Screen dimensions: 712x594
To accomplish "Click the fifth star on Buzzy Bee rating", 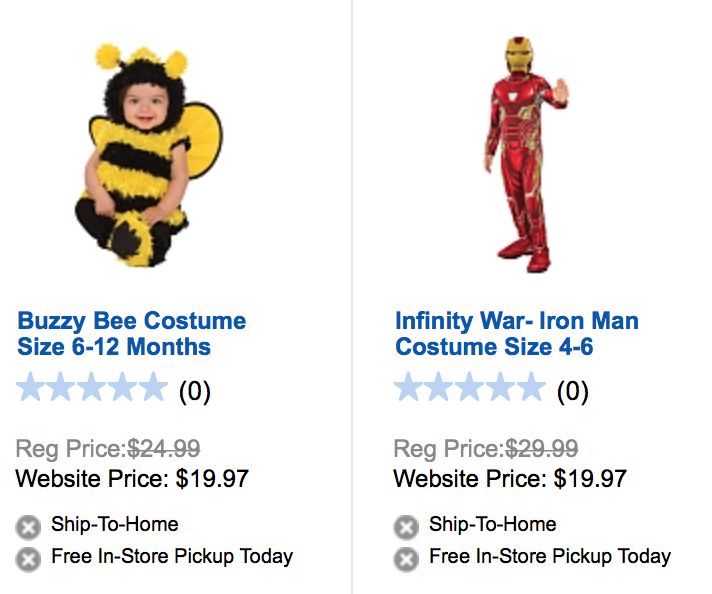I will pos(151,388).
